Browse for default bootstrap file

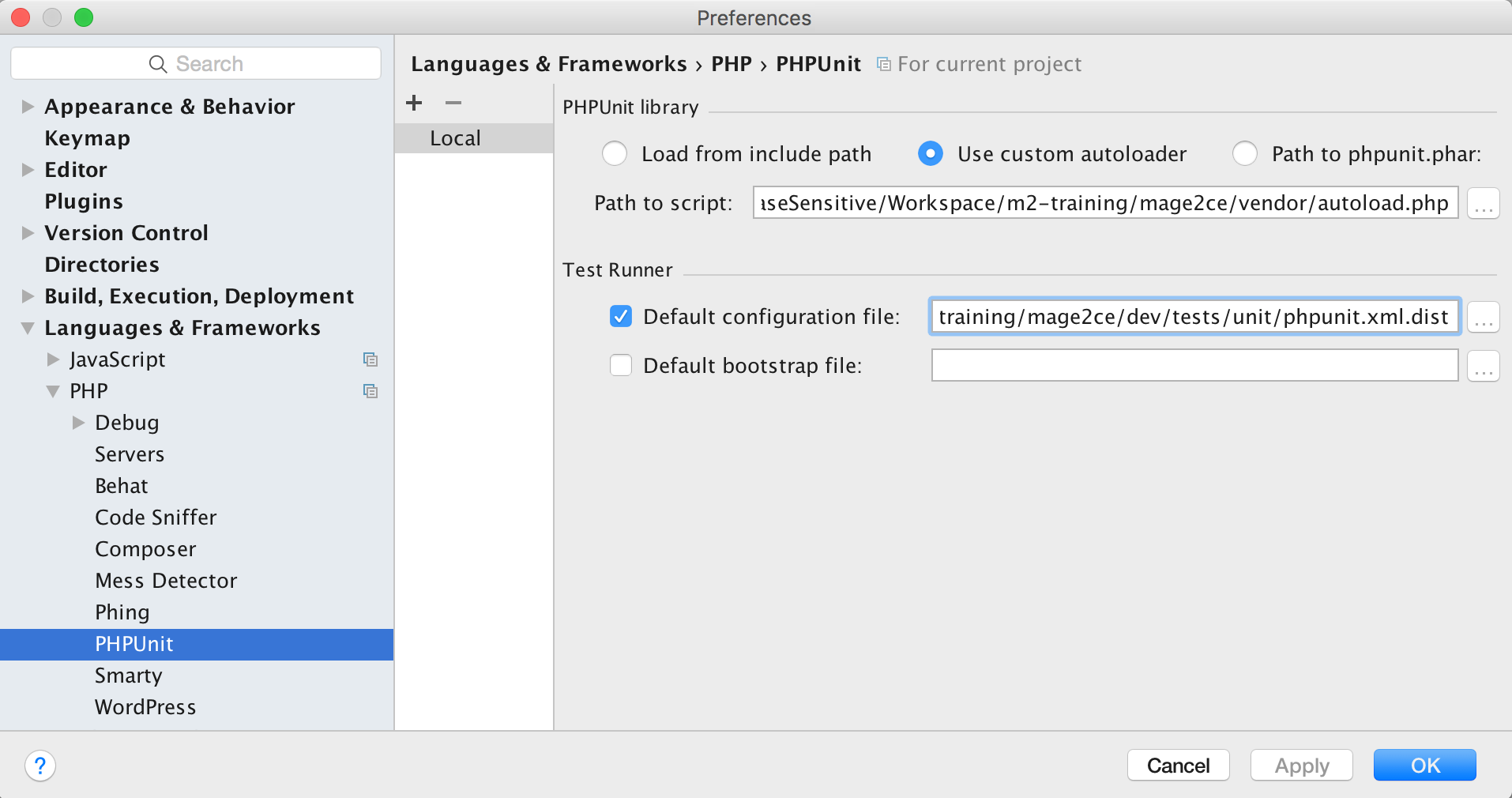[x=1483, y=366]
